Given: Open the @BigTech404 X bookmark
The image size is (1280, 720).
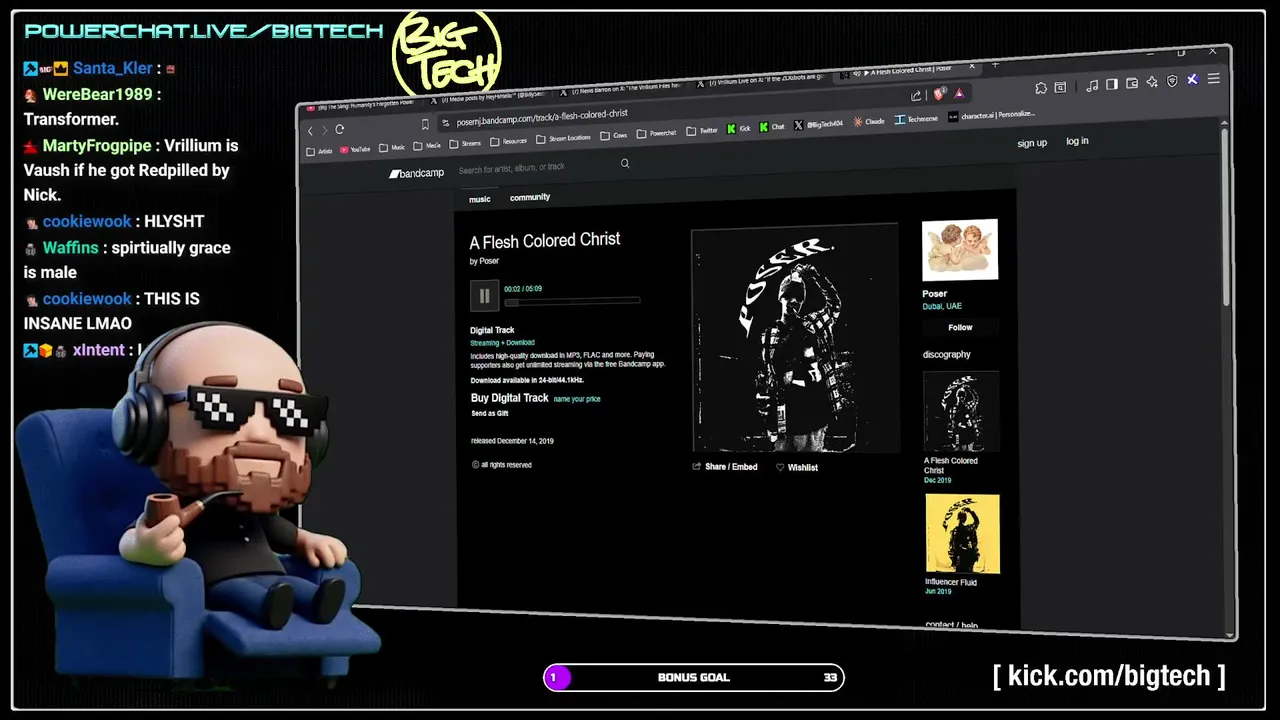Looking at the screenshot, I should pyautogui.click(x=819, y=125).
